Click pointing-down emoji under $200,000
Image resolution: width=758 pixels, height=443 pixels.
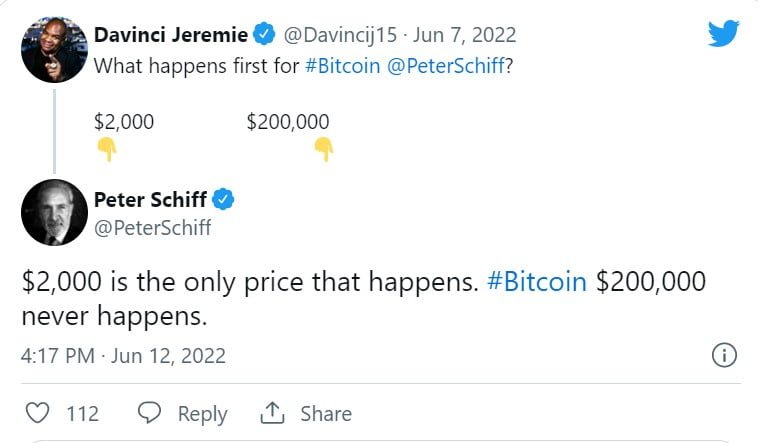pyautogui.click(x=323, y=150)
